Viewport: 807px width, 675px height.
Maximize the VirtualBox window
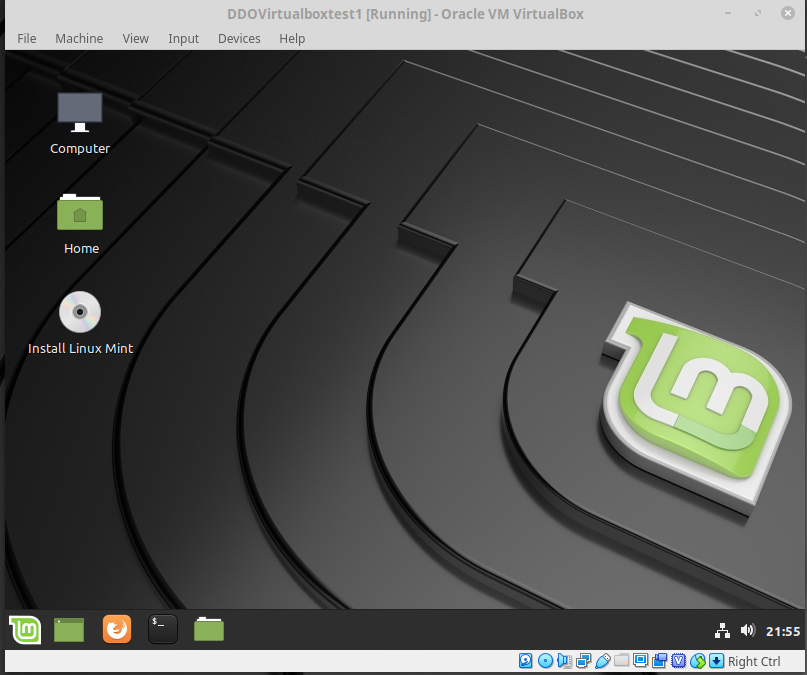pos(758,13)
